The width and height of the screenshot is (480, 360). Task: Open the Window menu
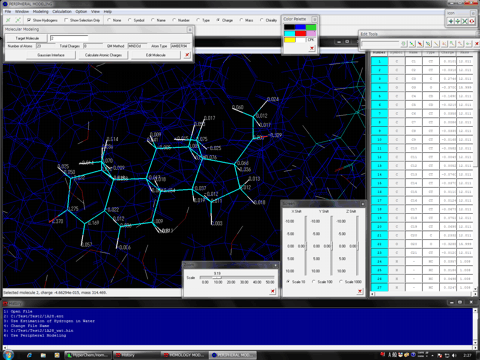(x=22, y=12)
